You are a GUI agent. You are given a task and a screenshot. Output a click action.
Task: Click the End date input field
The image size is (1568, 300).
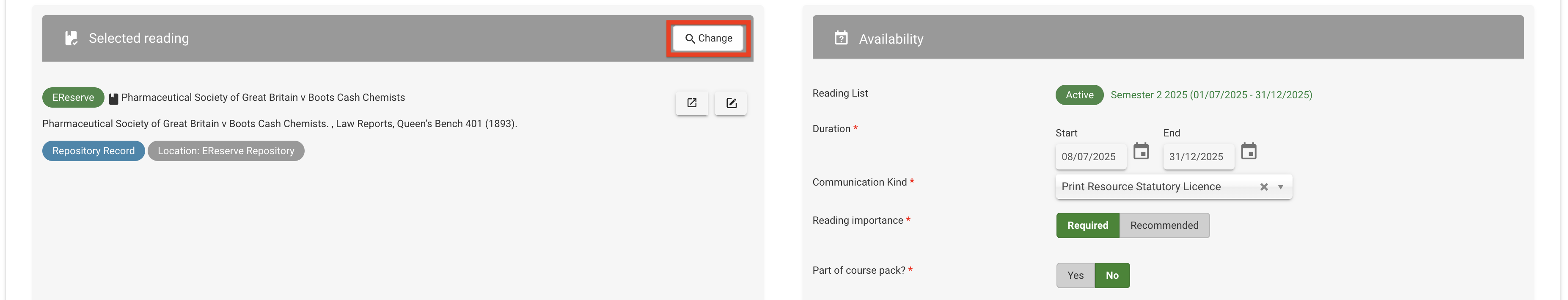1197,157
